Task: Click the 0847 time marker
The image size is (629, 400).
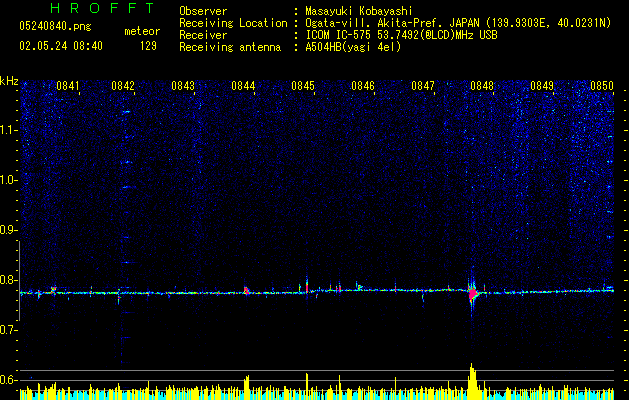Action: (x=423, y=86)
